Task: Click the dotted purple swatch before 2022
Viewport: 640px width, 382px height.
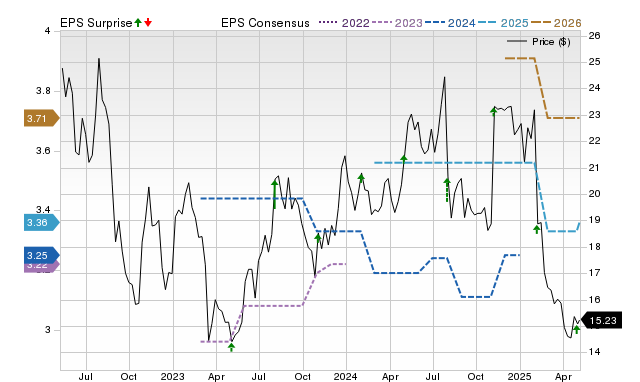Action: [x=329, y=23]
